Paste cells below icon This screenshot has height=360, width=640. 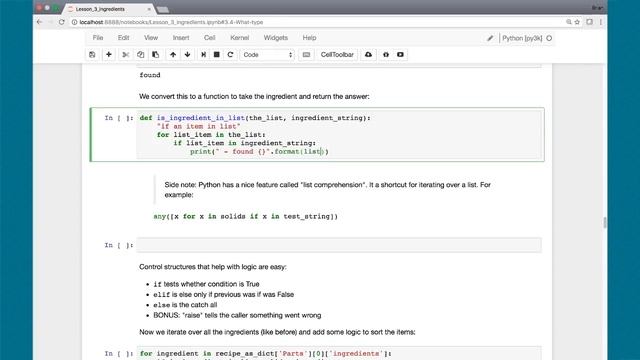[156, 55]
